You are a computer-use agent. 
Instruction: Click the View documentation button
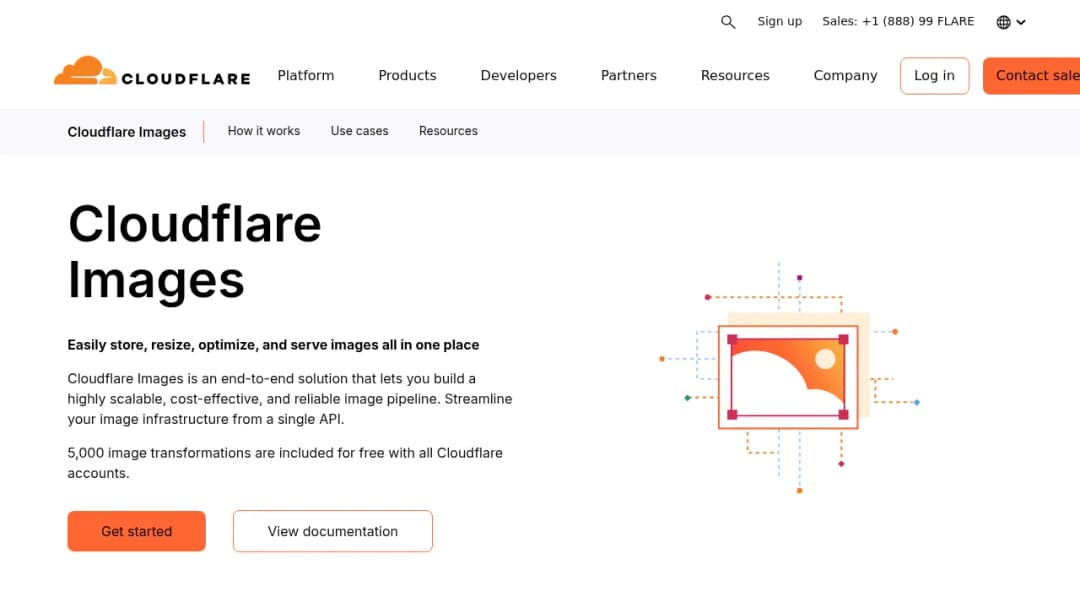tap(333, 531)
